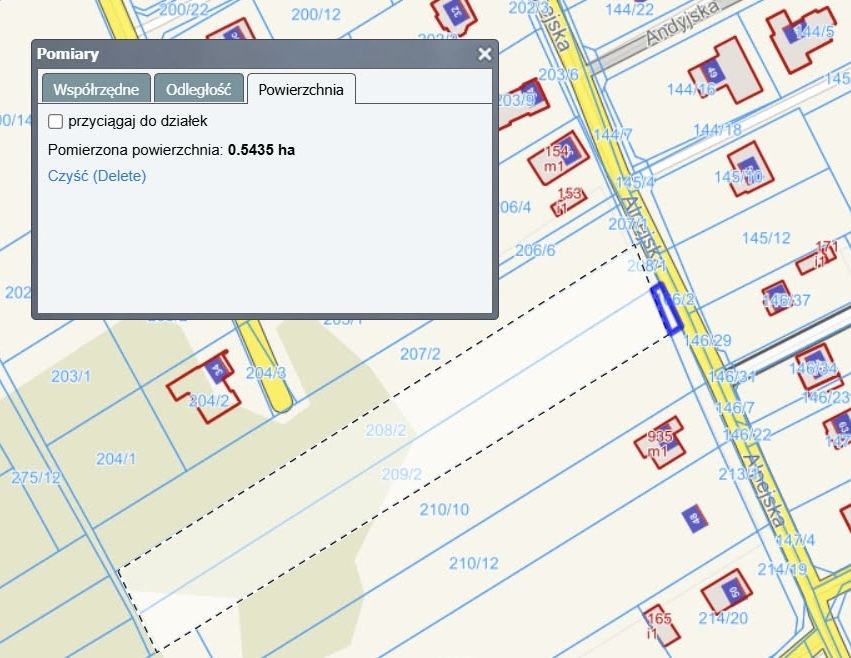Screen dimensions: 851x658
Task: Click parcel label 145/12
Action: pos(766,238)
